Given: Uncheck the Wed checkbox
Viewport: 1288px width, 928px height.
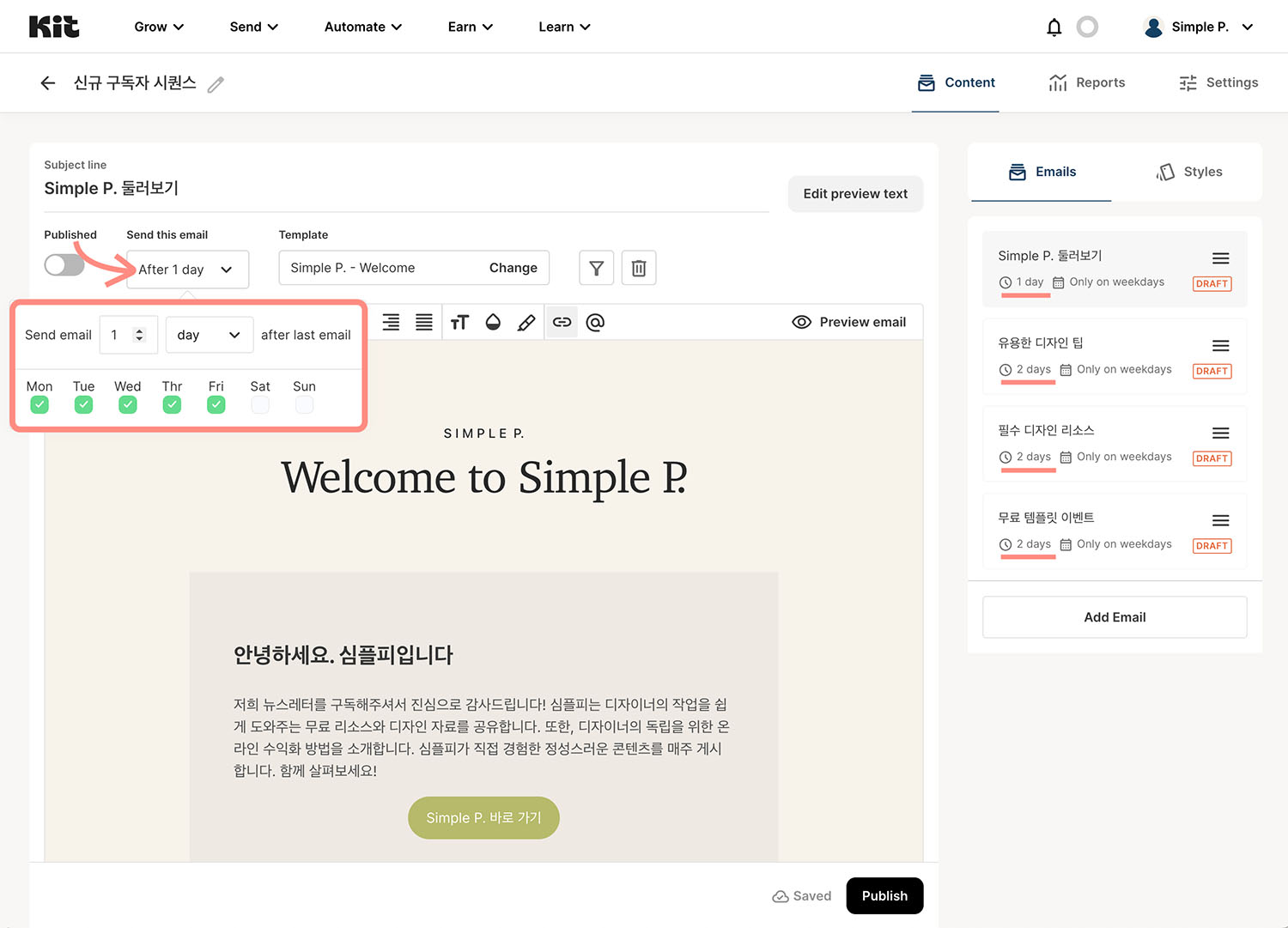Looking at the screenshot, I should (128, 404).
